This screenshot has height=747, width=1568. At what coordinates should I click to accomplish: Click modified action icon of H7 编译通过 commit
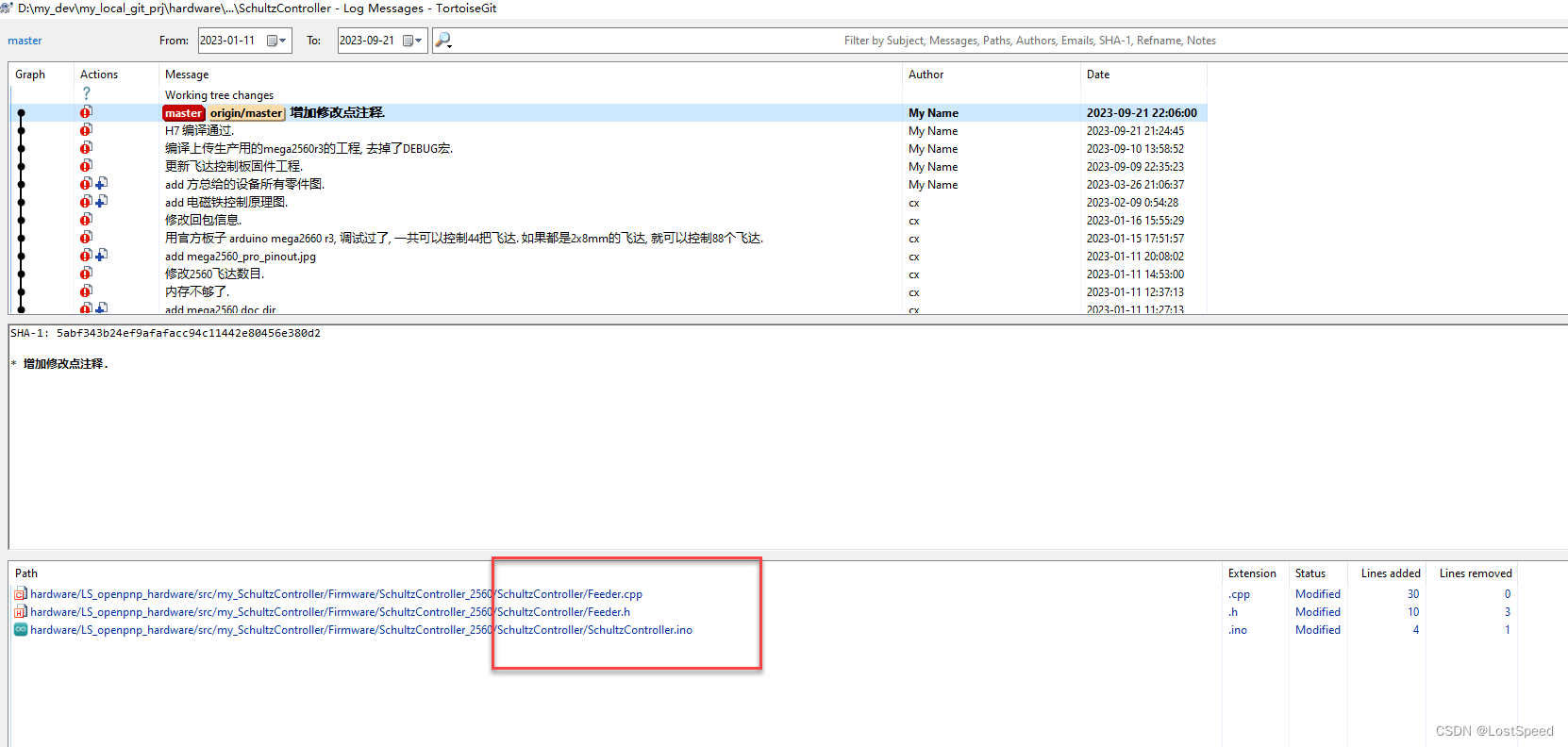tap(86, 130)
